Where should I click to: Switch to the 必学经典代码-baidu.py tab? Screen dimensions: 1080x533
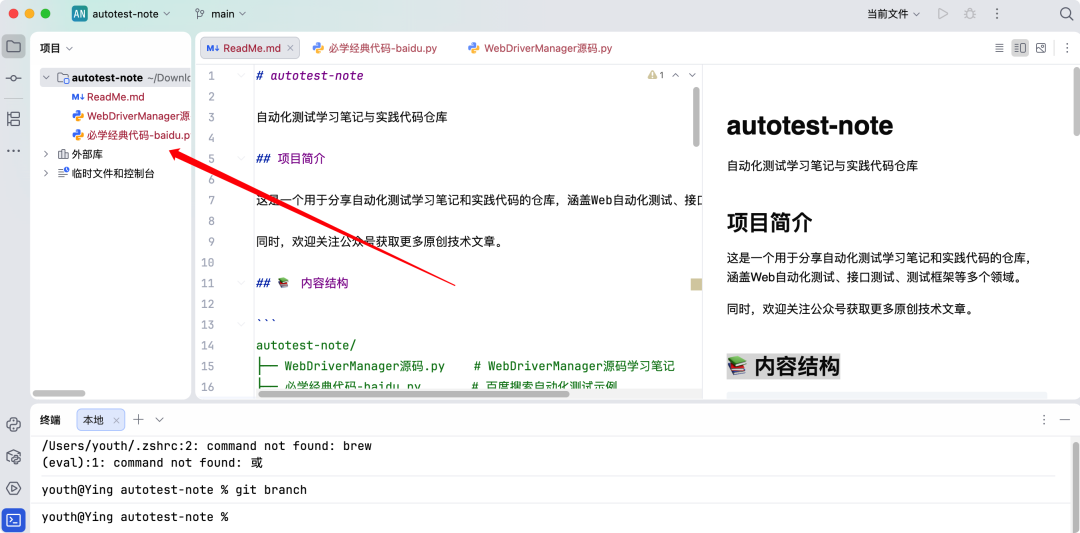(x=375, y=48)
